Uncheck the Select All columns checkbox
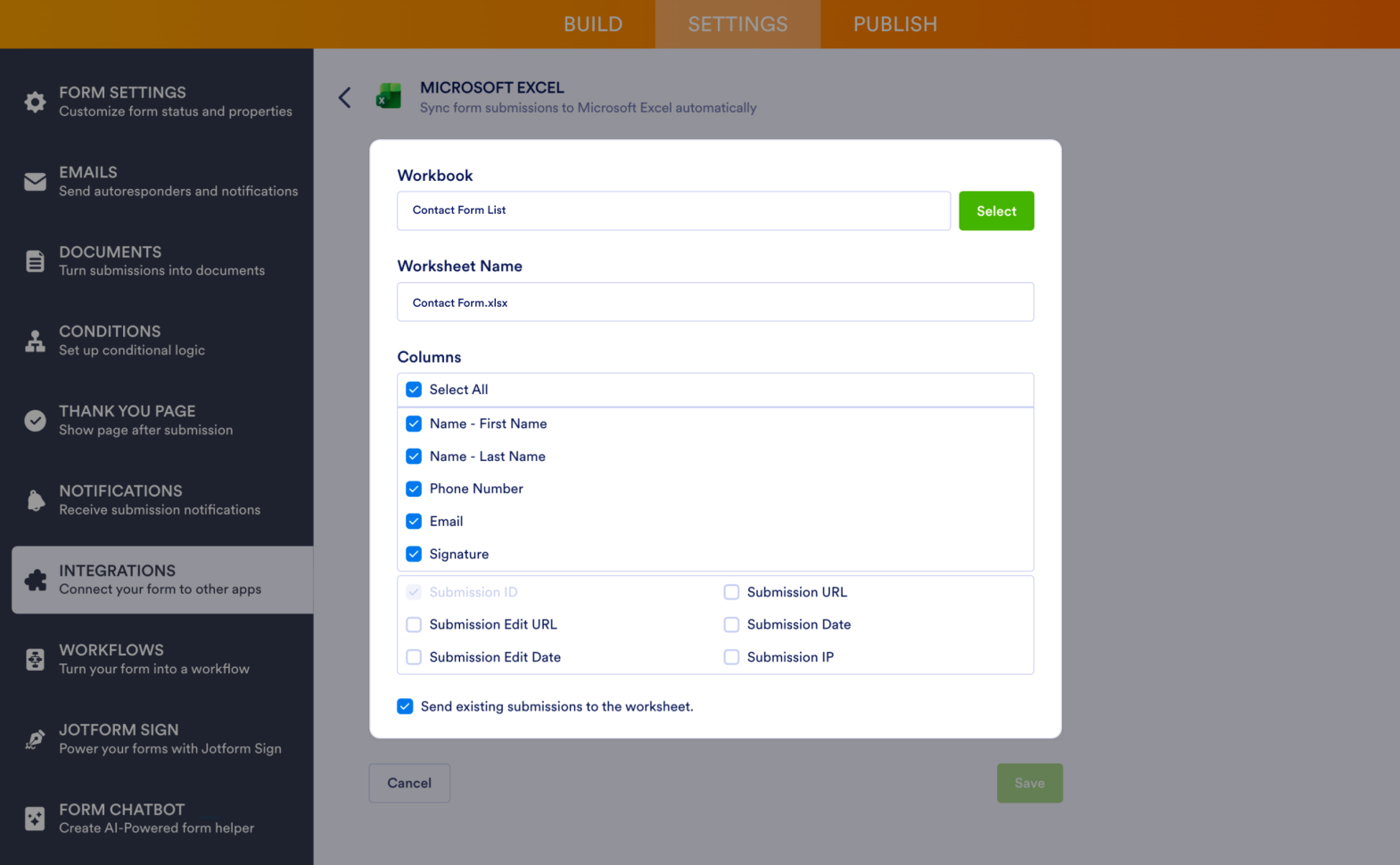 [414, 390]
